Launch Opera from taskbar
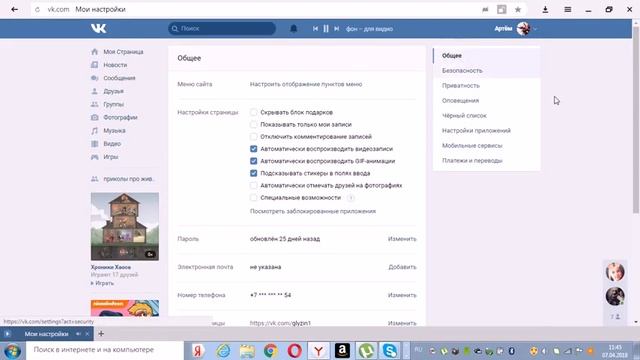The height and width of the screenshot is (360, 640). coord(294,351)
